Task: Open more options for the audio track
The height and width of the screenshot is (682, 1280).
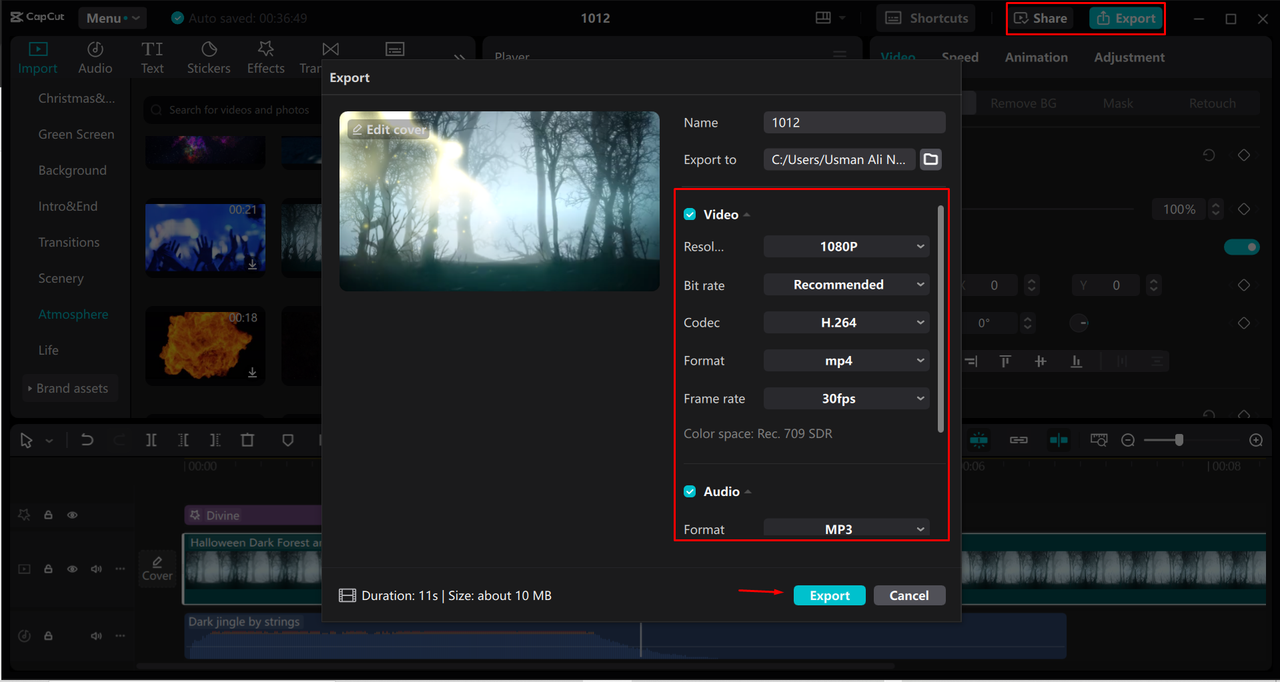Action: pyautogui.click(x=120, y=636)
